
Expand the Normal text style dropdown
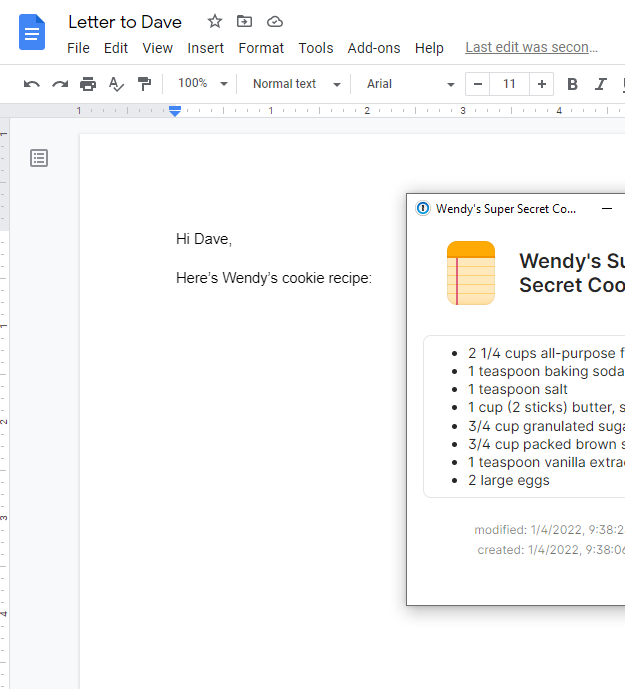click(x=295, y=84)
